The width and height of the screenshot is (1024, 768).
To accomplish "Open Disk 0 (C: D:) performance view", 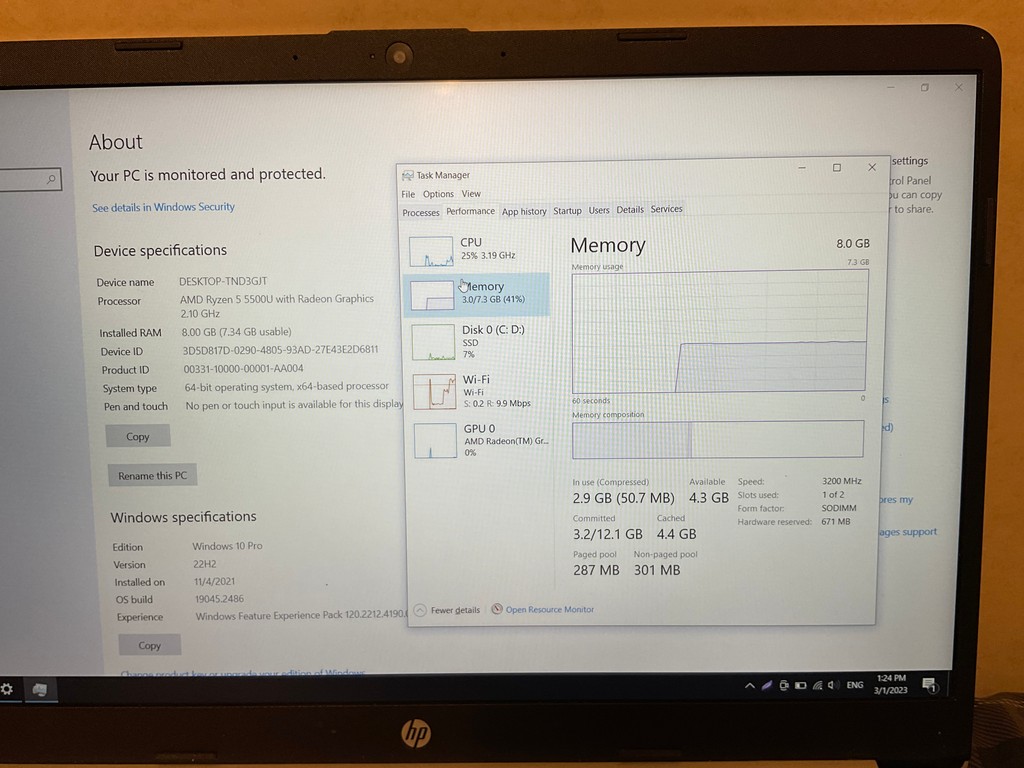I will pos(477,341).
